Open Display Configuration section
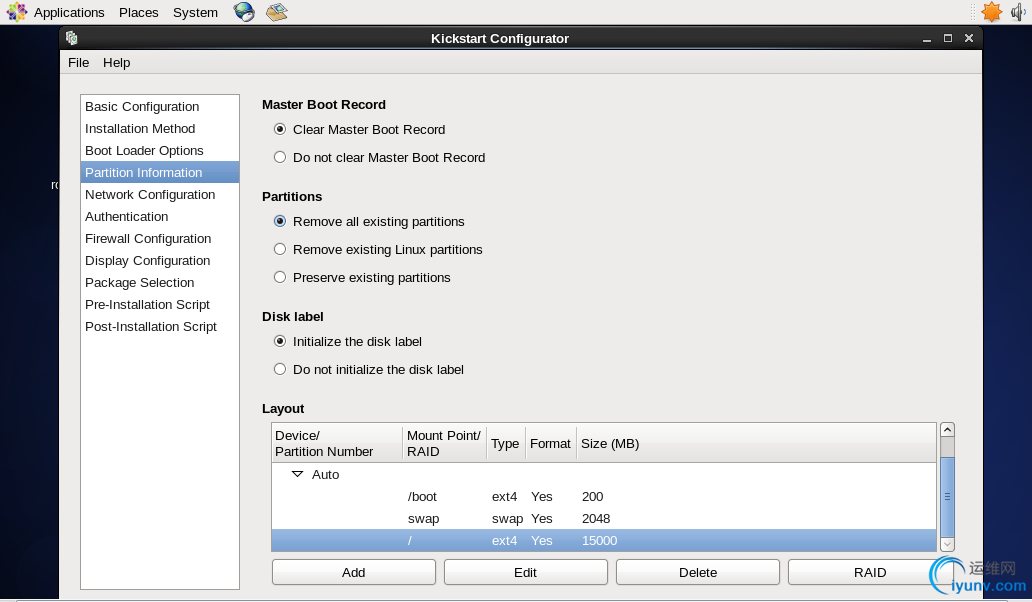This screenshot has height=602, width=1032. [159, 261]
